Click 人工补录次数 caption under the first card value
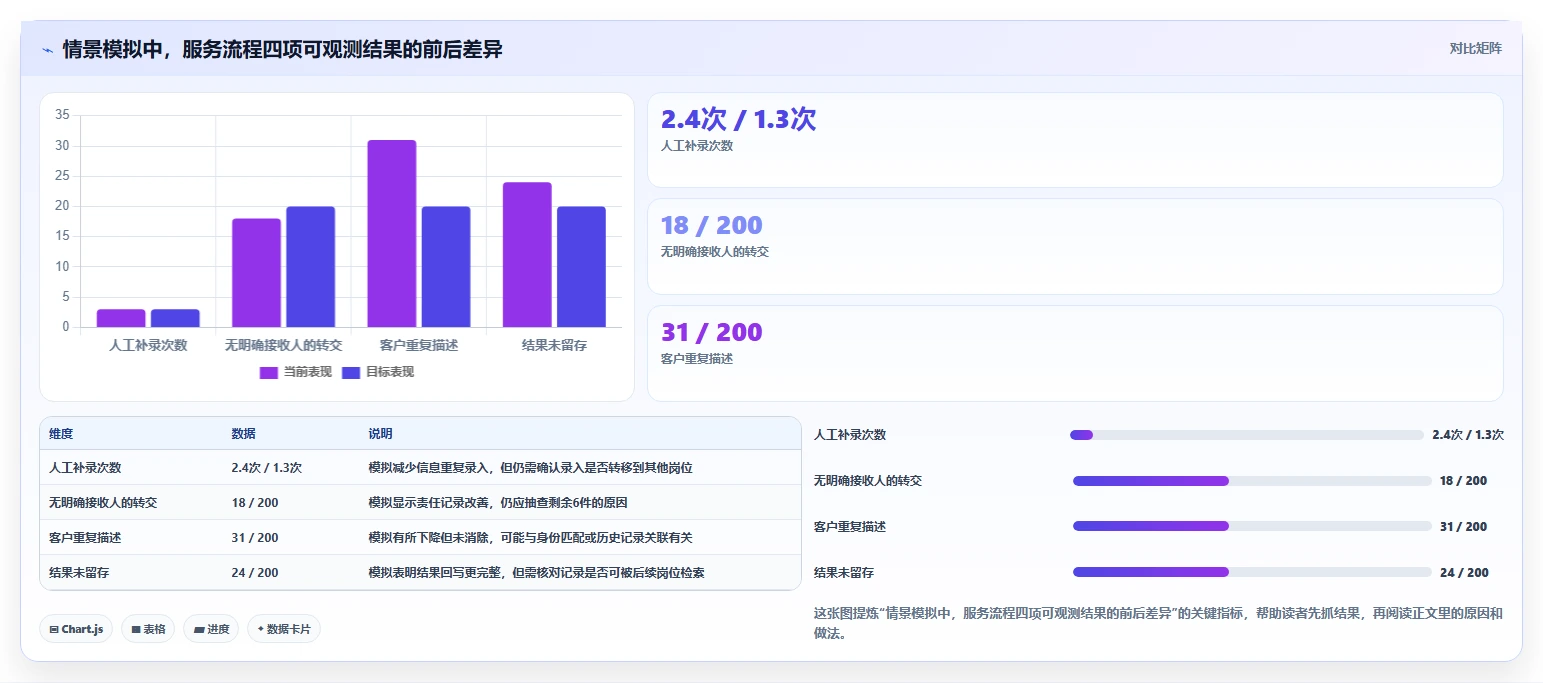The height and width of the screenshot is (683, 1543). click(697, 146)
